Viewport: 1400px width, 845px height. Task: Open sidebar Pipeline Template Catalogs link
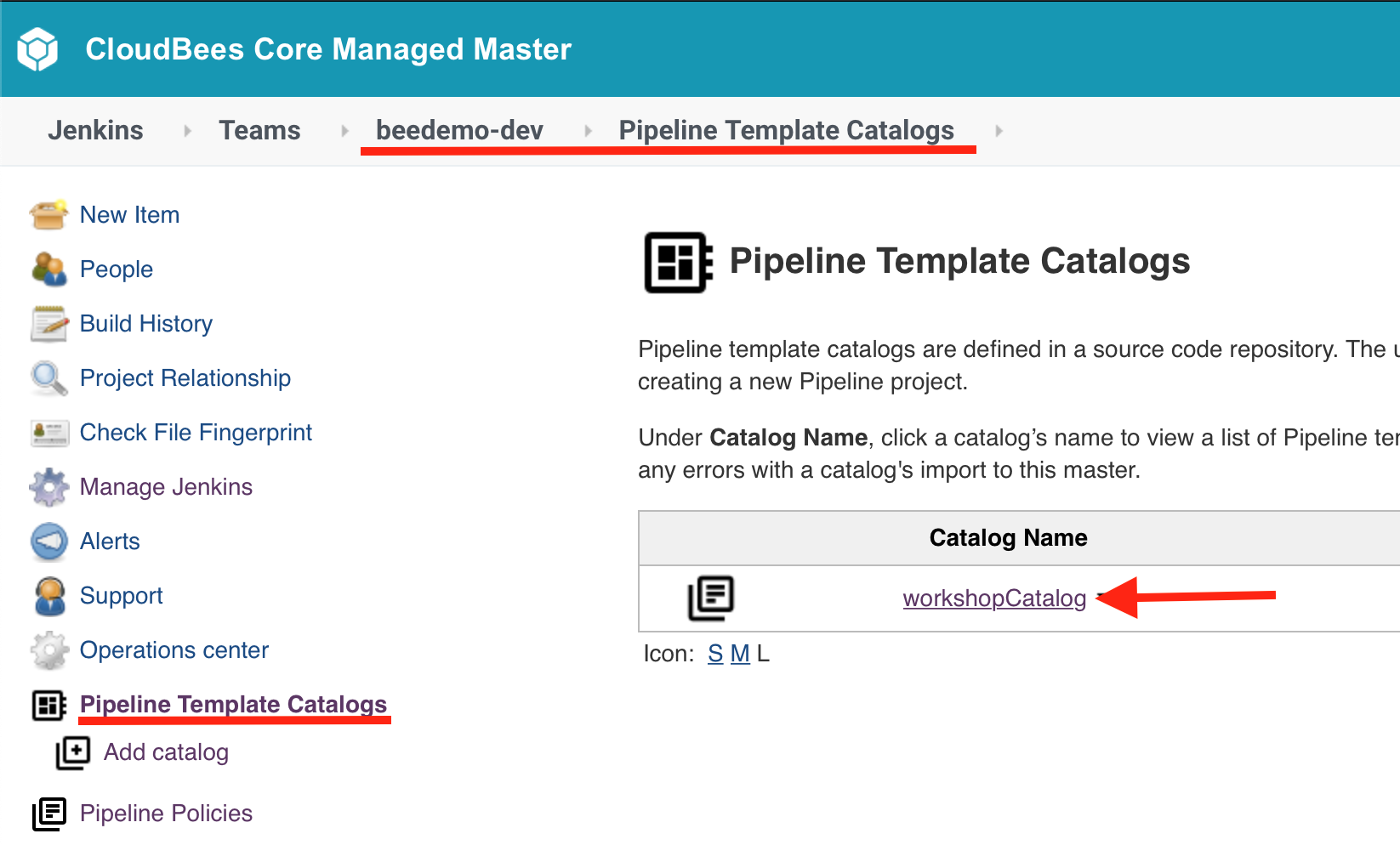(x=233, y=705)
